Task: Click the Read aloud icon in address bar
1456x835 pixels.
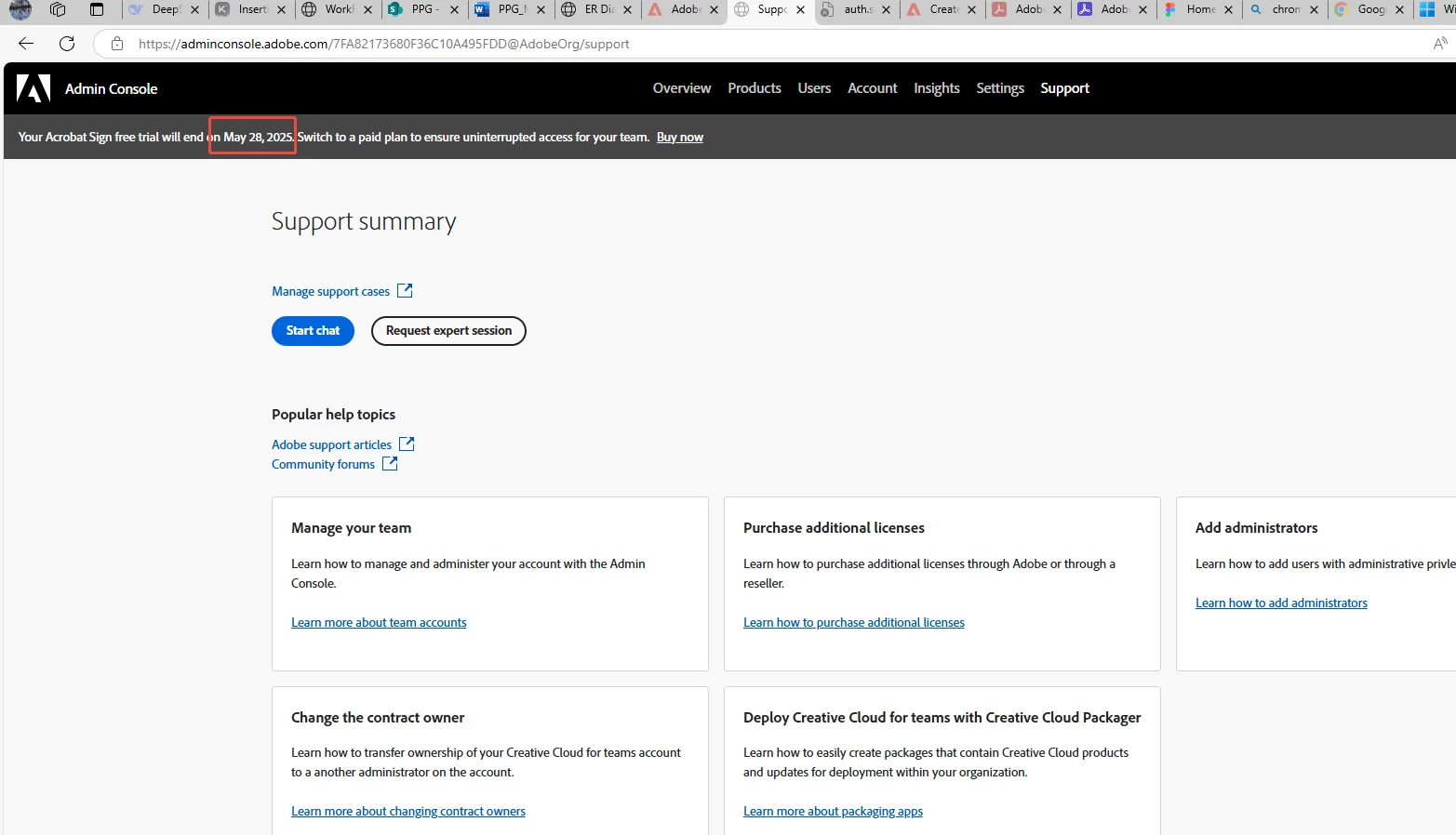Action: (x=1440, y=44)
